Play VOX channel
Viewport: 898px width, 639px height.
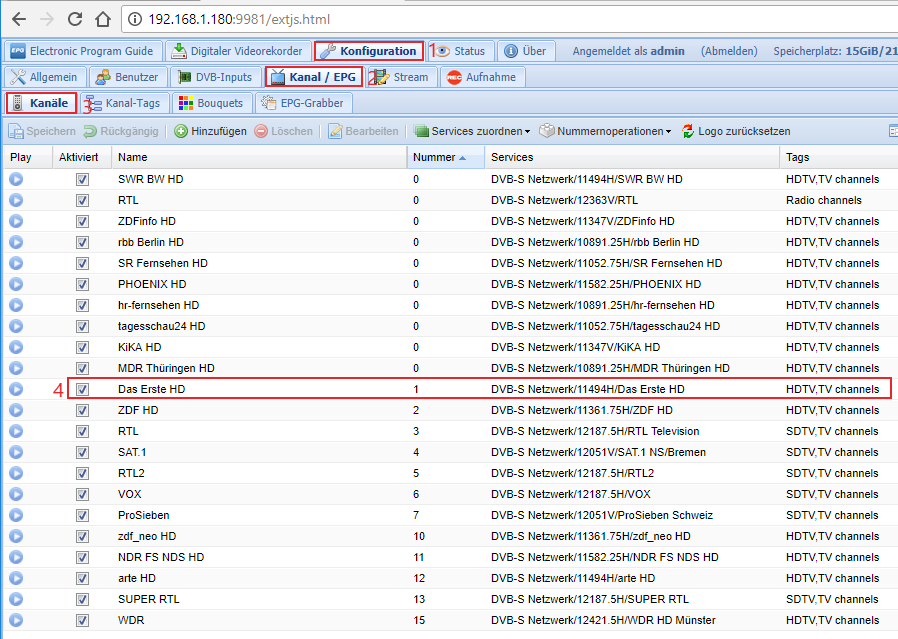point(16,494)
